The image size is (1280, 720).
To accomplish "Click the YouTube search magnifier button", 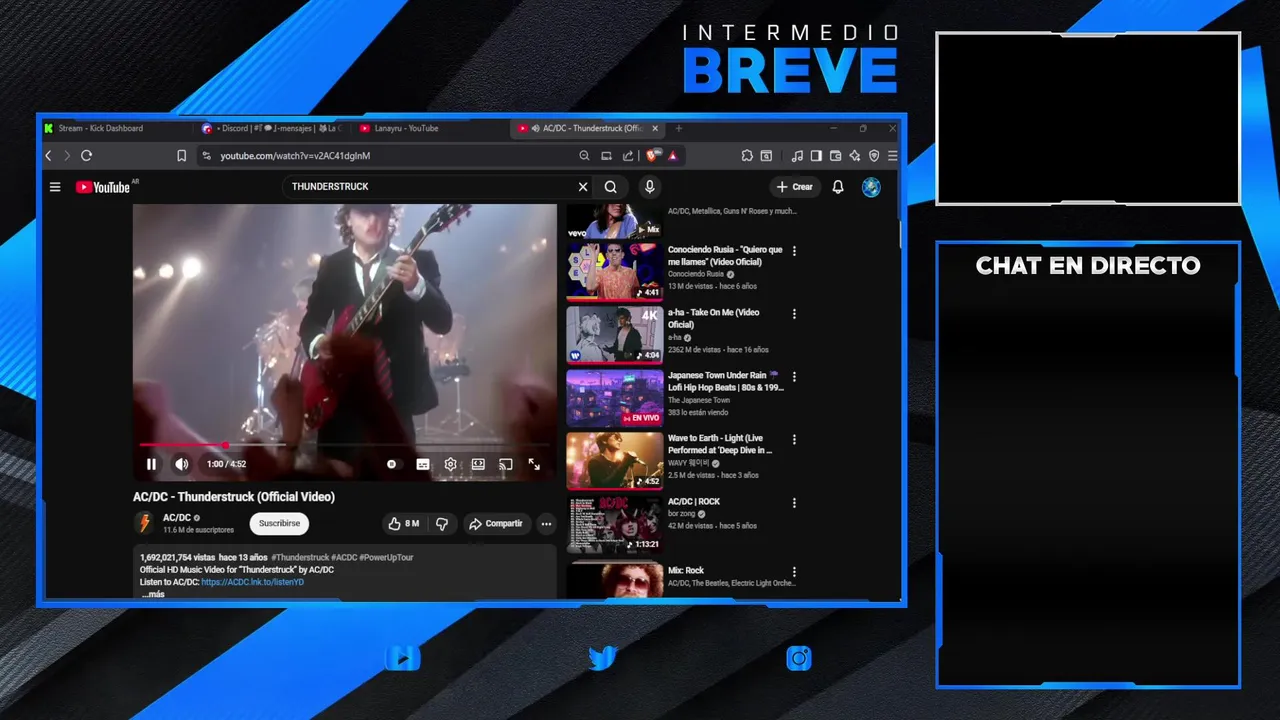I will click(x=611, y=187).
